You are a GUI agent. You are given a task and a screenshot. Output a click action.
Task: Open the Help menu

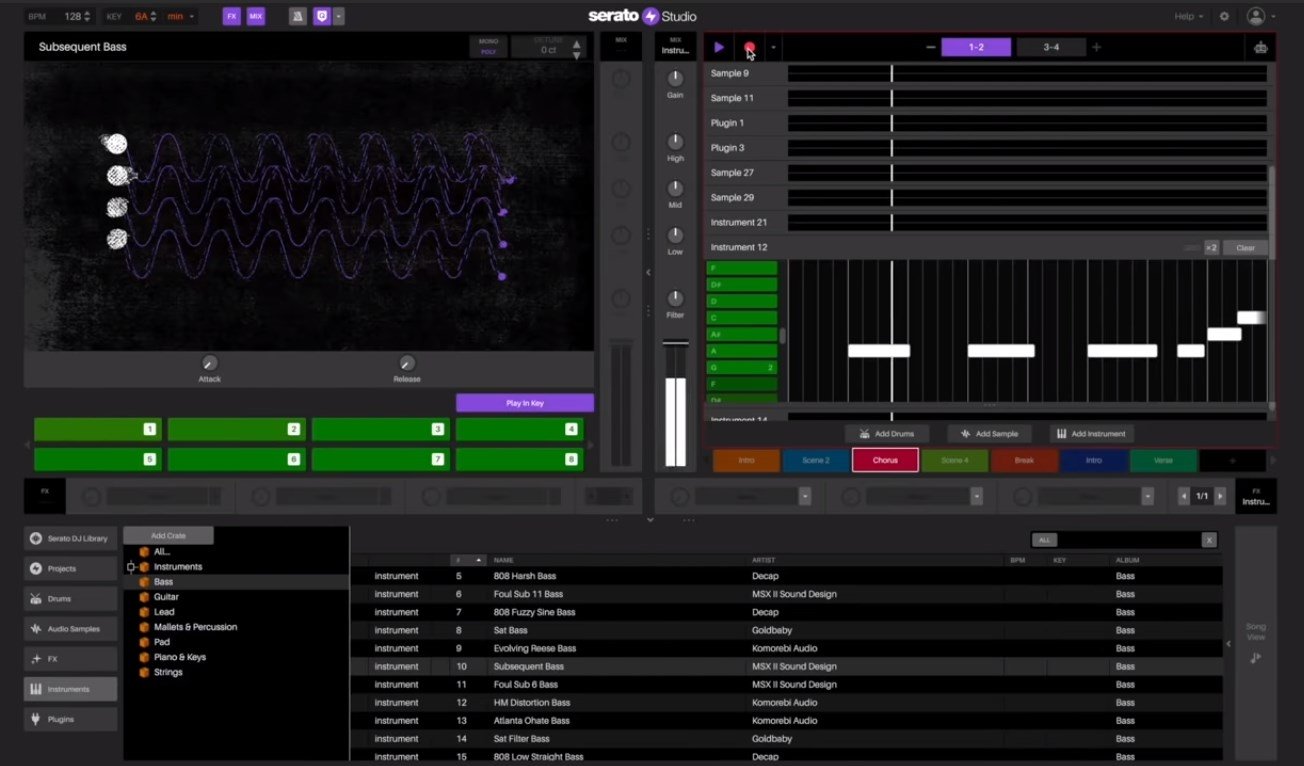point(1187,17)
